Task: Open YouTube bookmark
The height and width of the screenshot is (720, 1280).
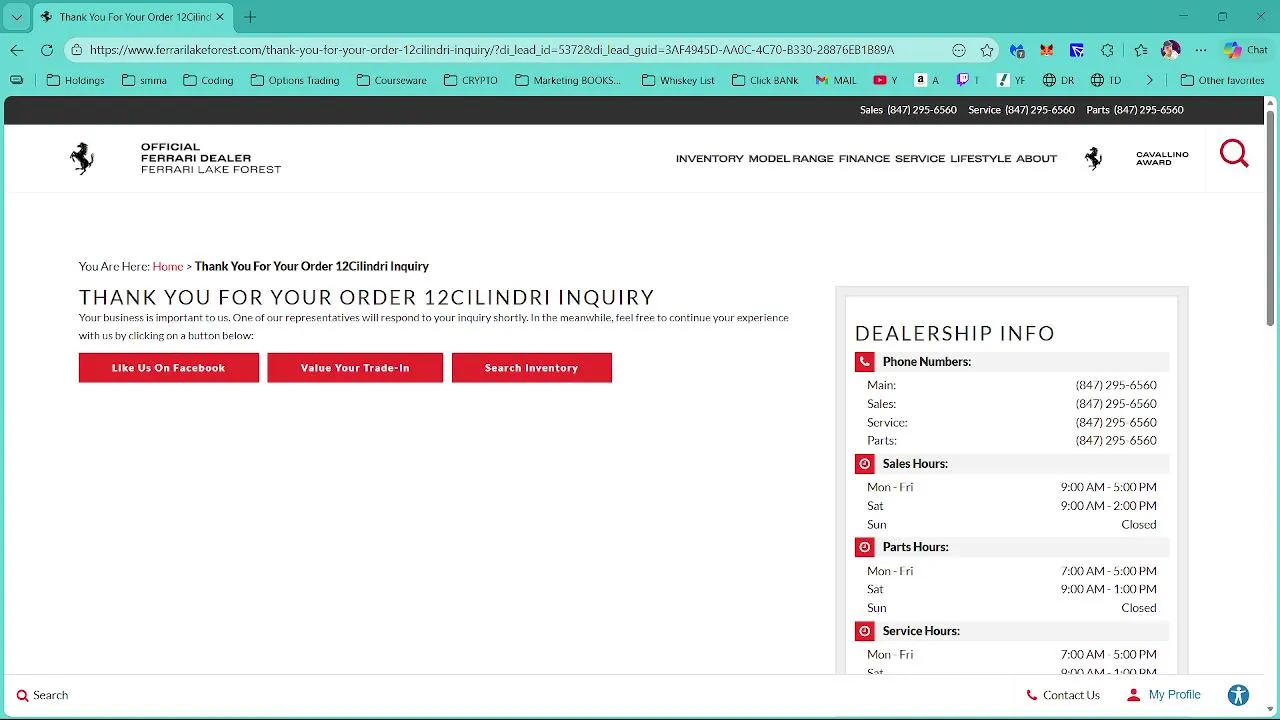Action: pyautogui.click(x=885, y=80)
